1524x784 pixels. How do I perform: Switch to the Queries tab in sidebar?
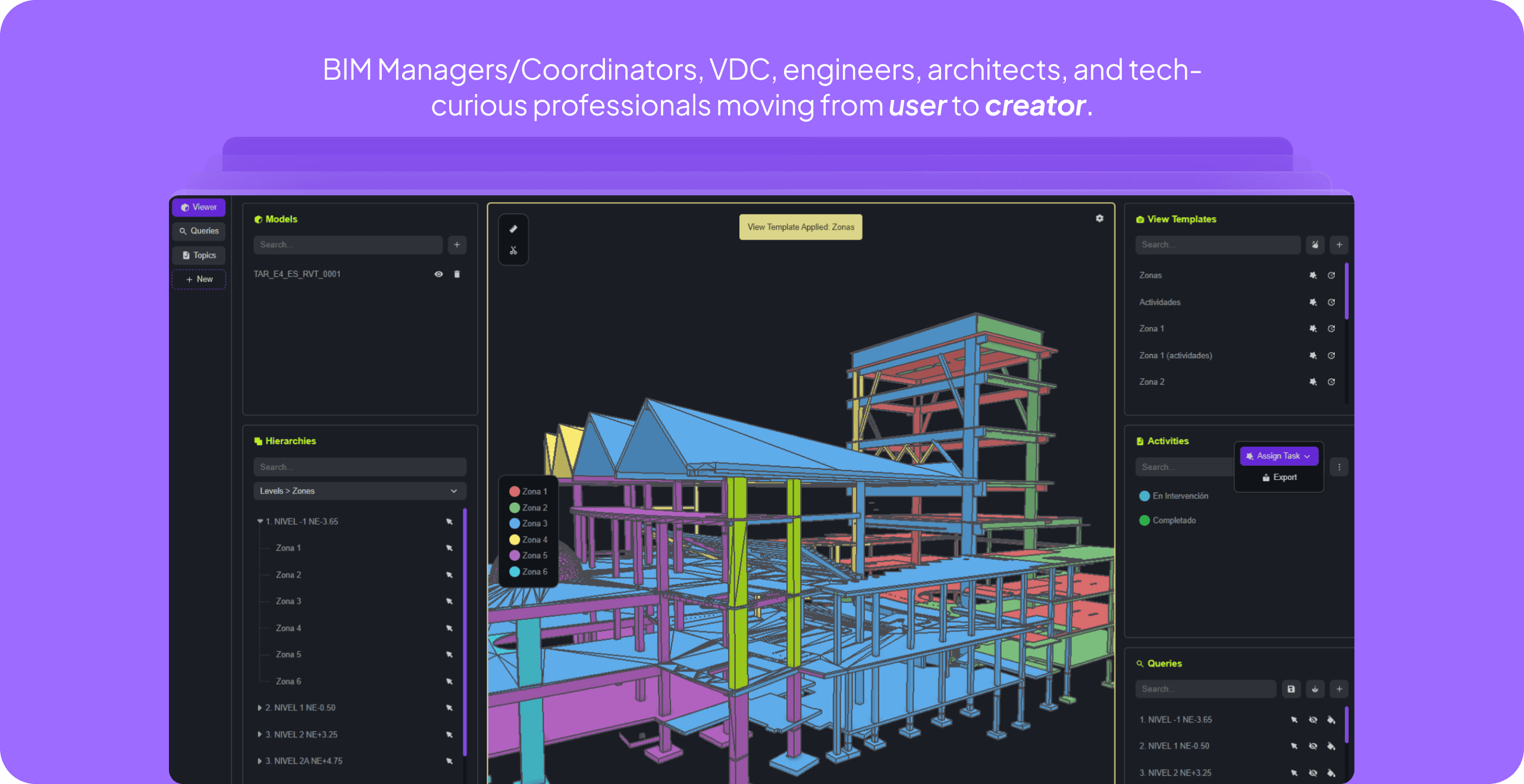pos(199,231)
